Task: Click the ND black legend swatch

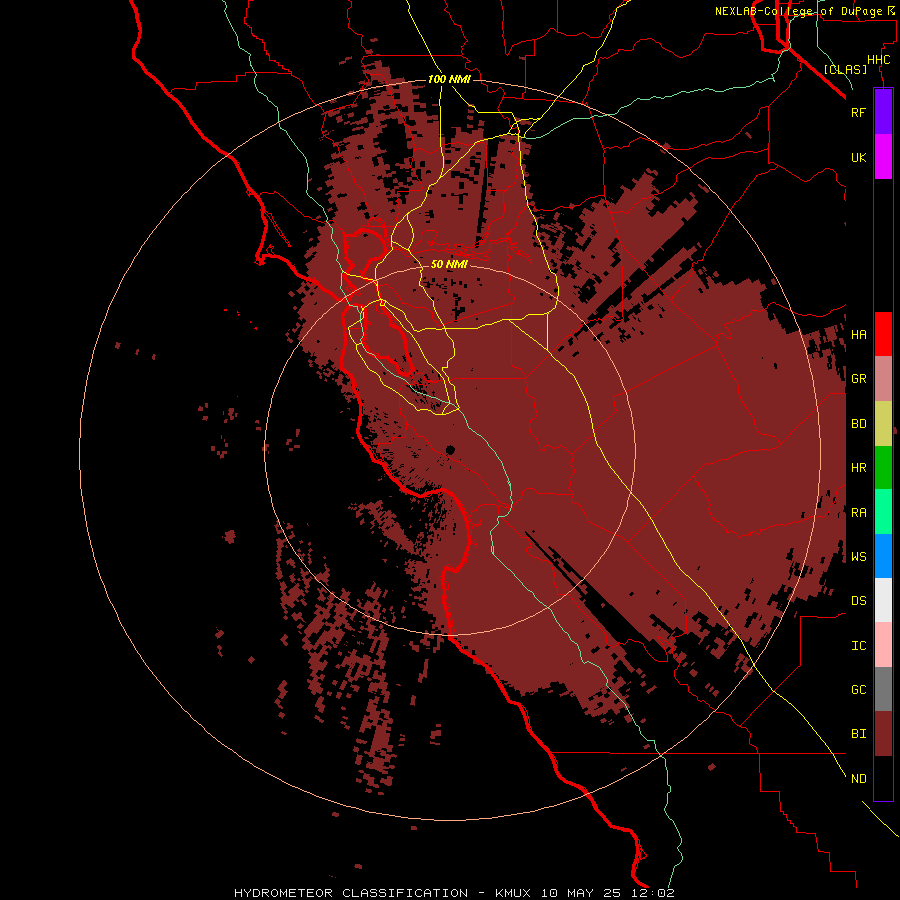Action: pyautogui.click(x=883, y=778)
